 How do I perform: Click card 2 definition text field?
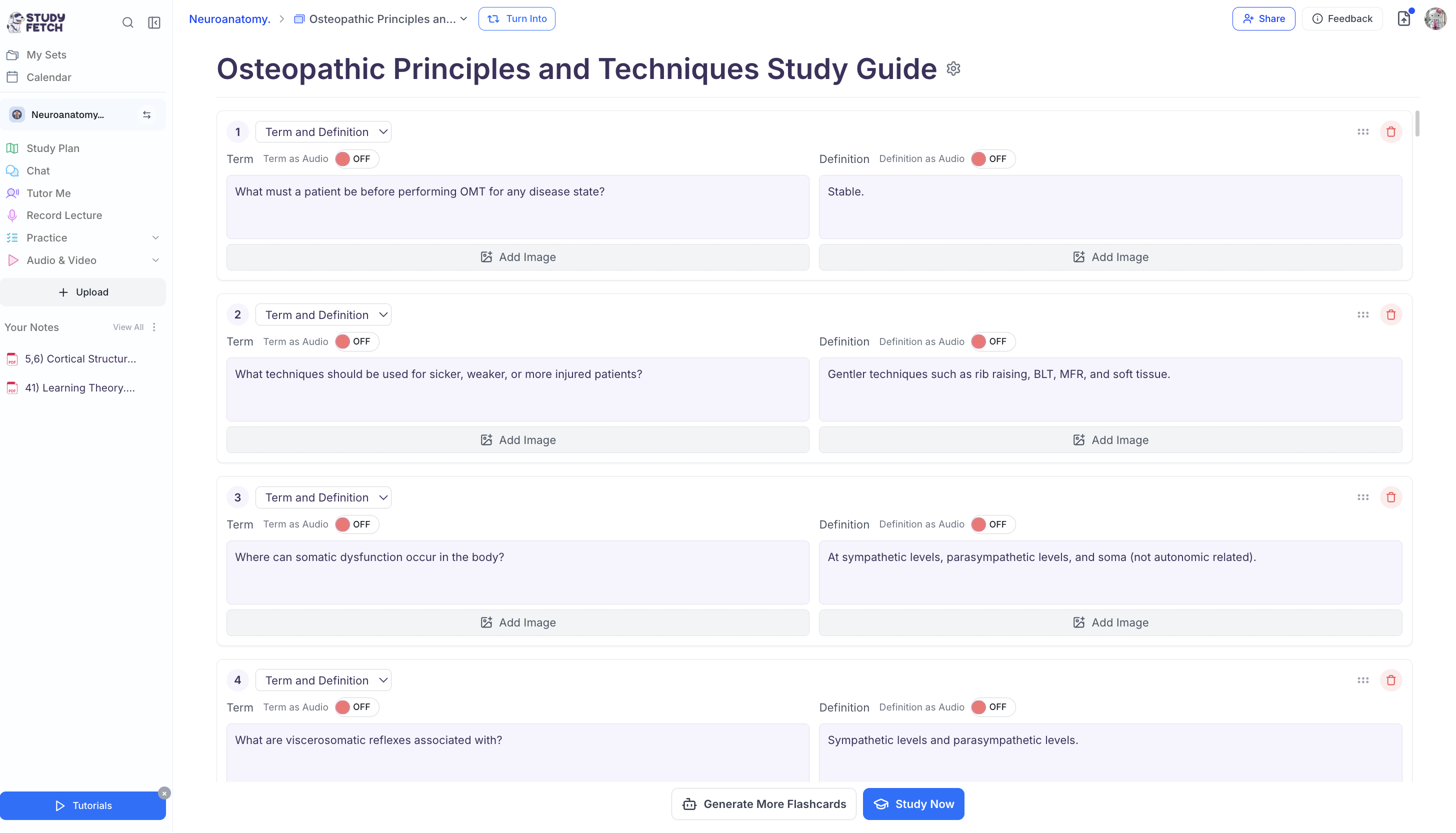click(x=1110, y=389)
